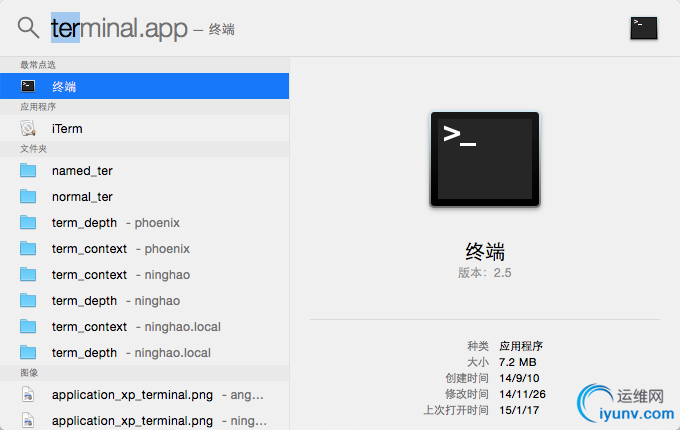
Task: Select term_context folder from ninghao.local
Action: pos(144,326)
